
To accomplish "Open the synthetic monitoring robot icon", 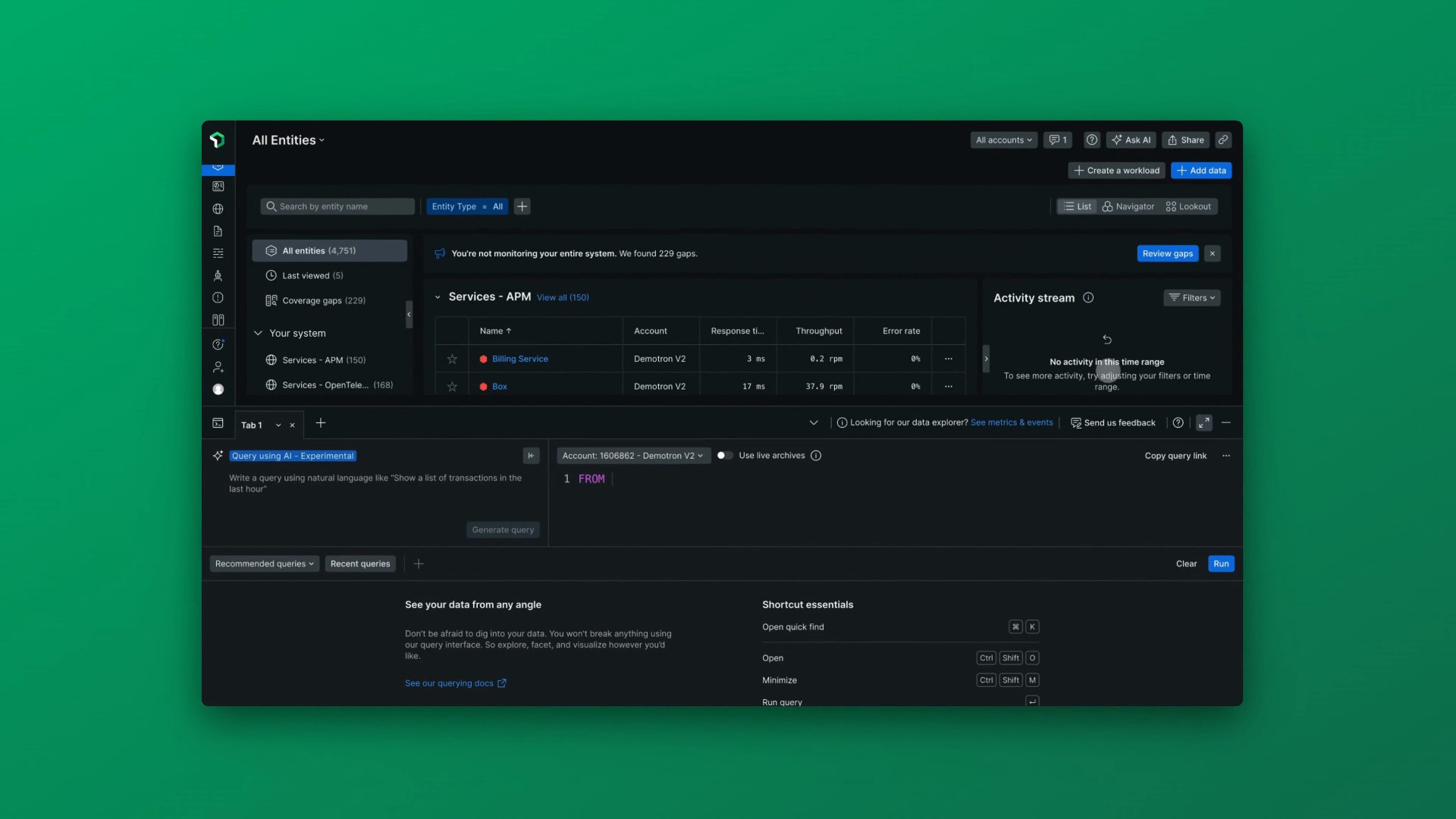I will [x=218, y=275].
